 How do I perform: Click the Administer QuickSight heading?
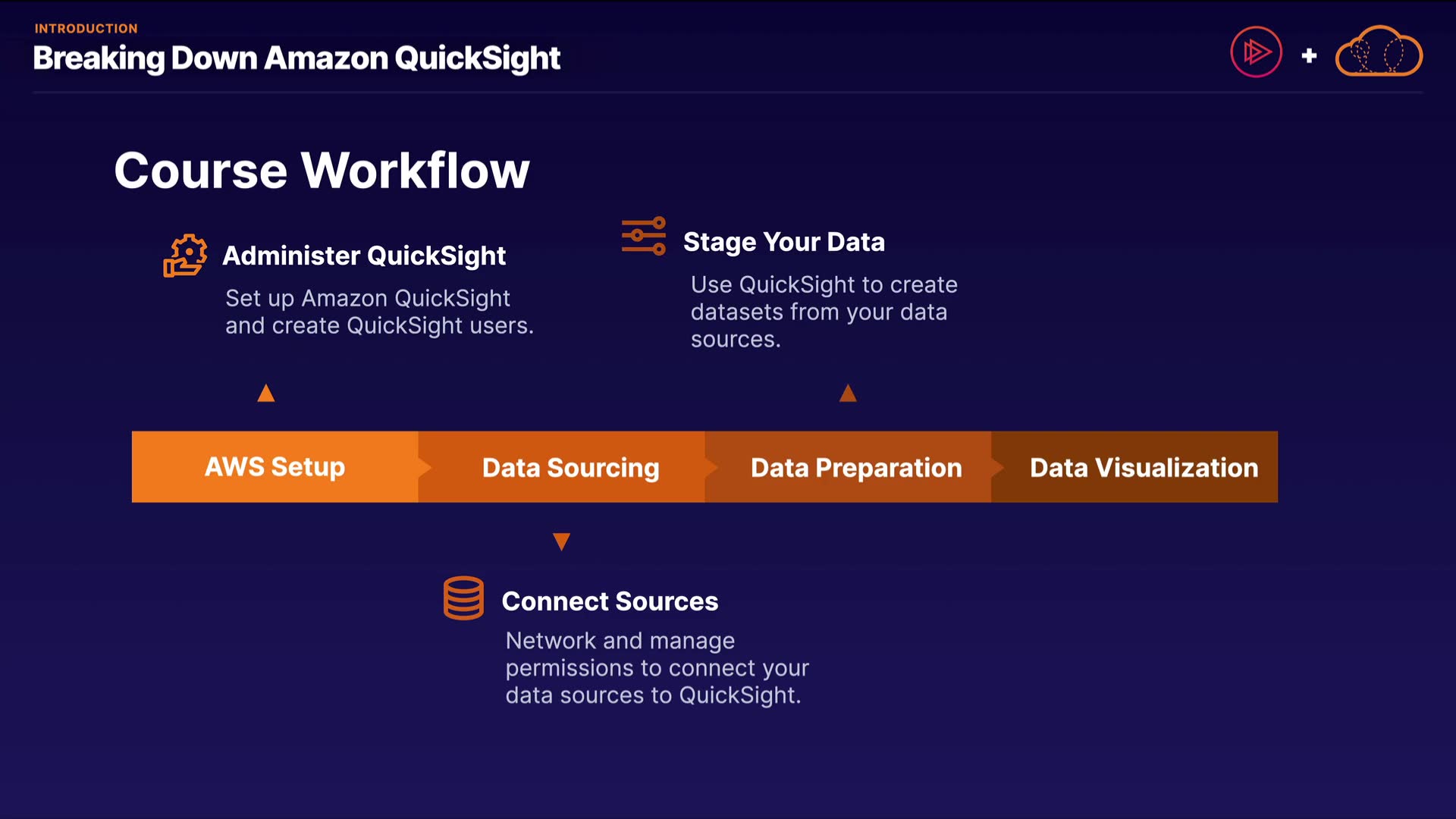(x=364, y=256)
